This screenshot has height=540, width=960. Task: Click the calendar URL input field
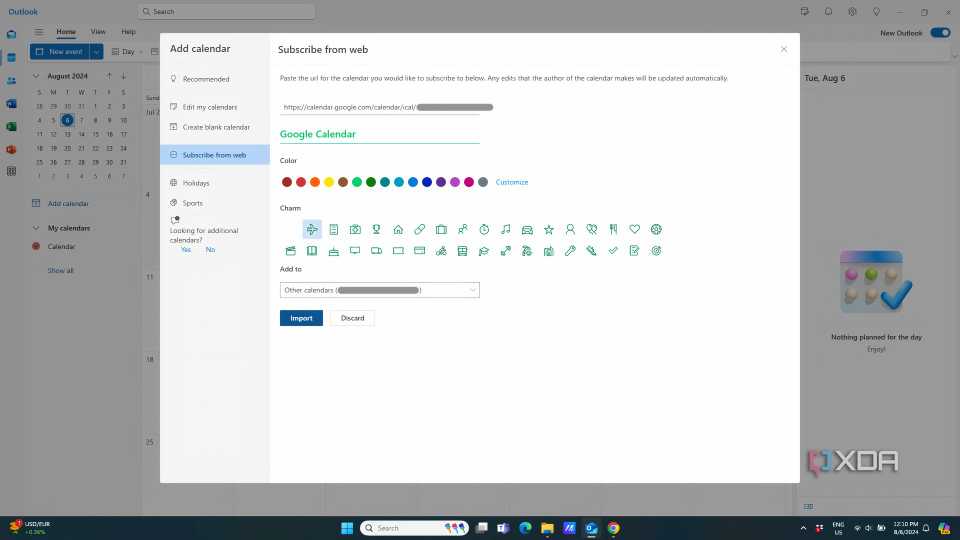pyautogui.click(x=380, y=106)
